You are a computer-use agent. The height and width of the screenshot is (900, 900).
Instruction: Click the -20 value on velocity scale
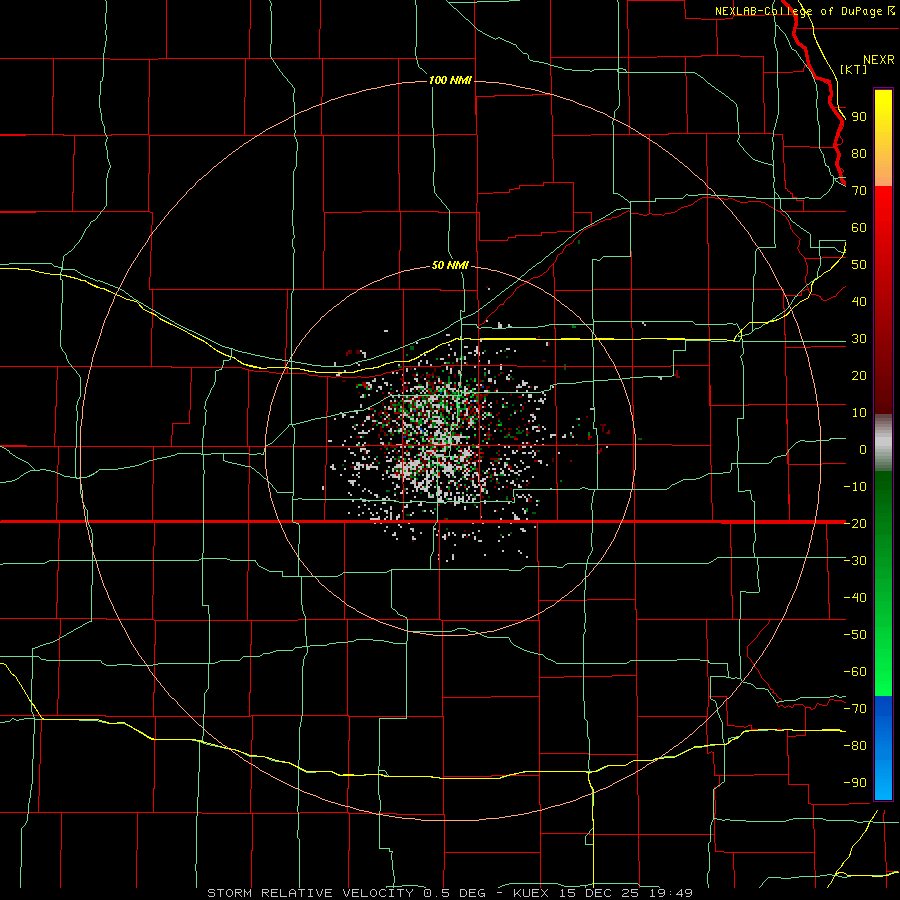[855, 523]
